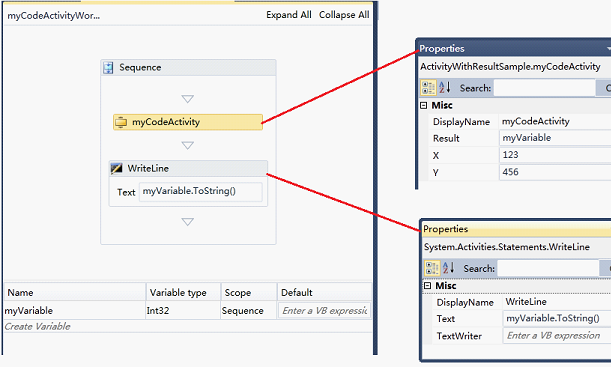Image resolution: width=611 pixels, height=367 pixels.
Task: Click Collapse All in the designer
Action: pyautogui.click(x=344, y=15)
